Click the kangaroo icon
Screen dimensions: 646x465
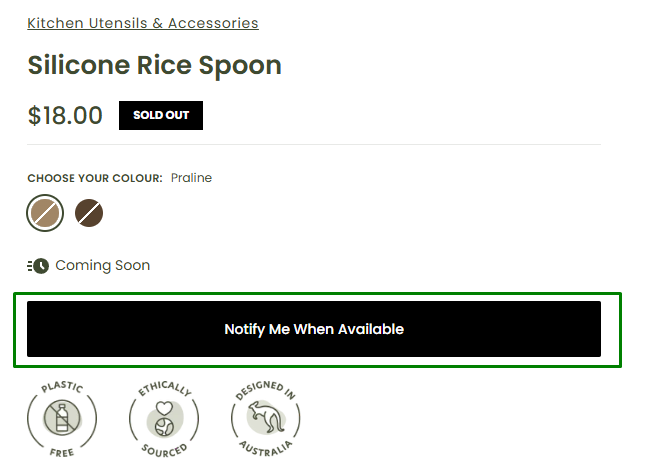(266, 417)
